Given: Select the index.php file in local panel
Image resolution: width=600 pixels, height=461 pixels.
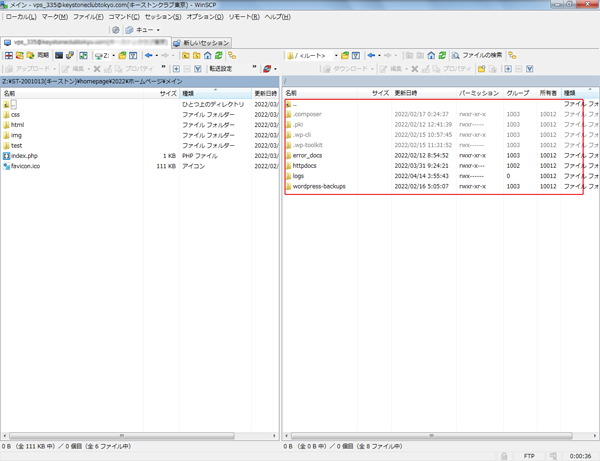Looking at the screenshot, I should point(24,156).
